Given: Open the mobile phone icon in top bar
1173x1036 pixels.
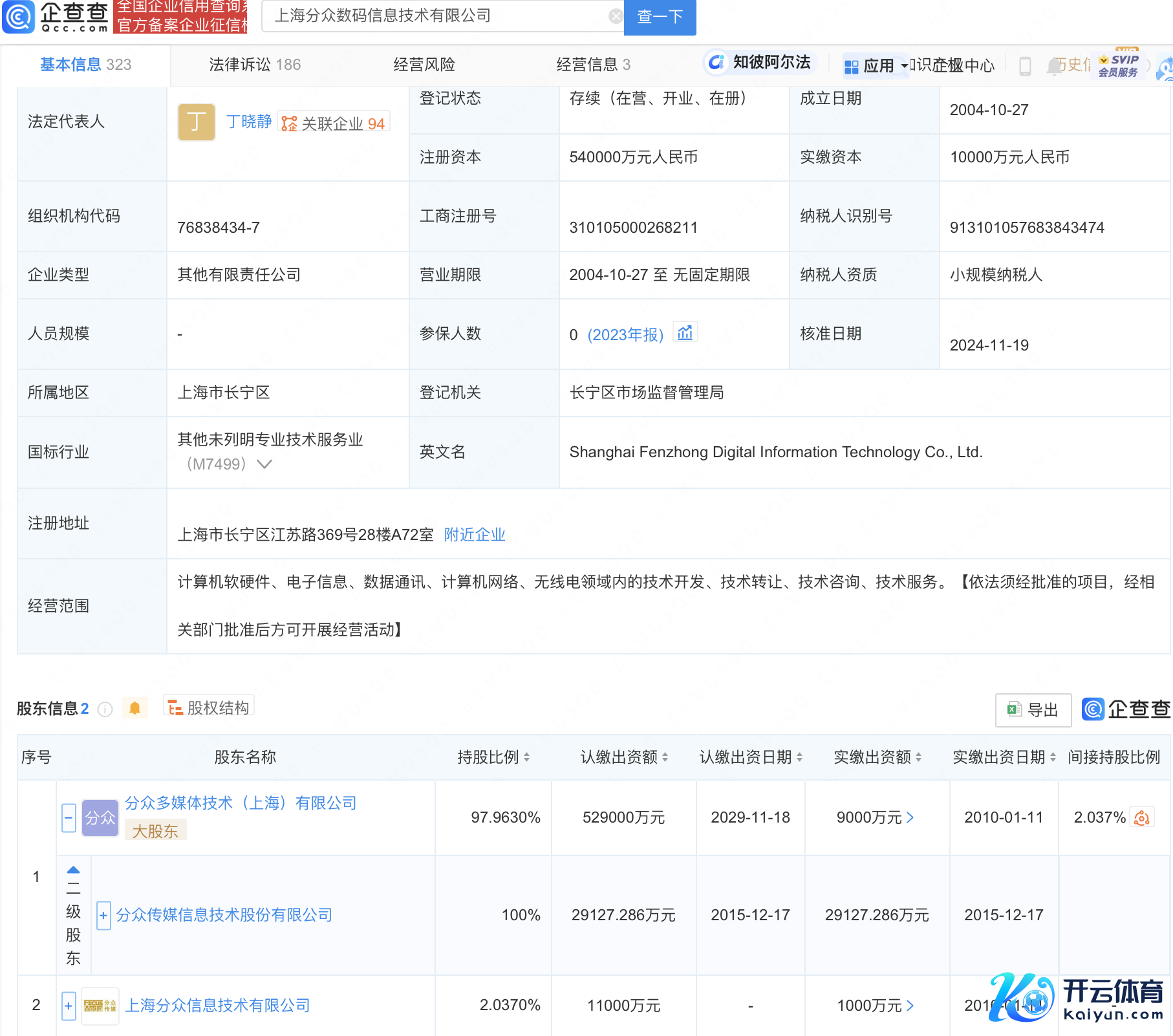Looking at the screenshot, I should [1025, 66].
